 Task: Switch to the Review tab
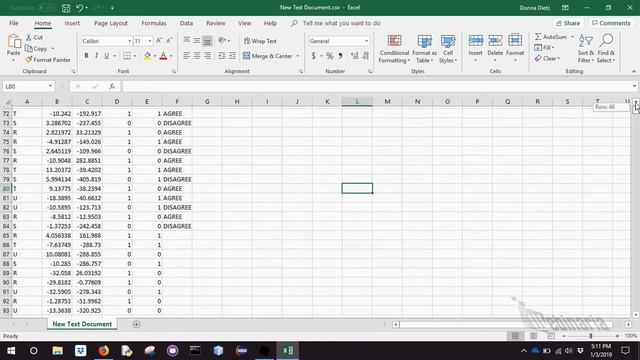tap(216, 23)
